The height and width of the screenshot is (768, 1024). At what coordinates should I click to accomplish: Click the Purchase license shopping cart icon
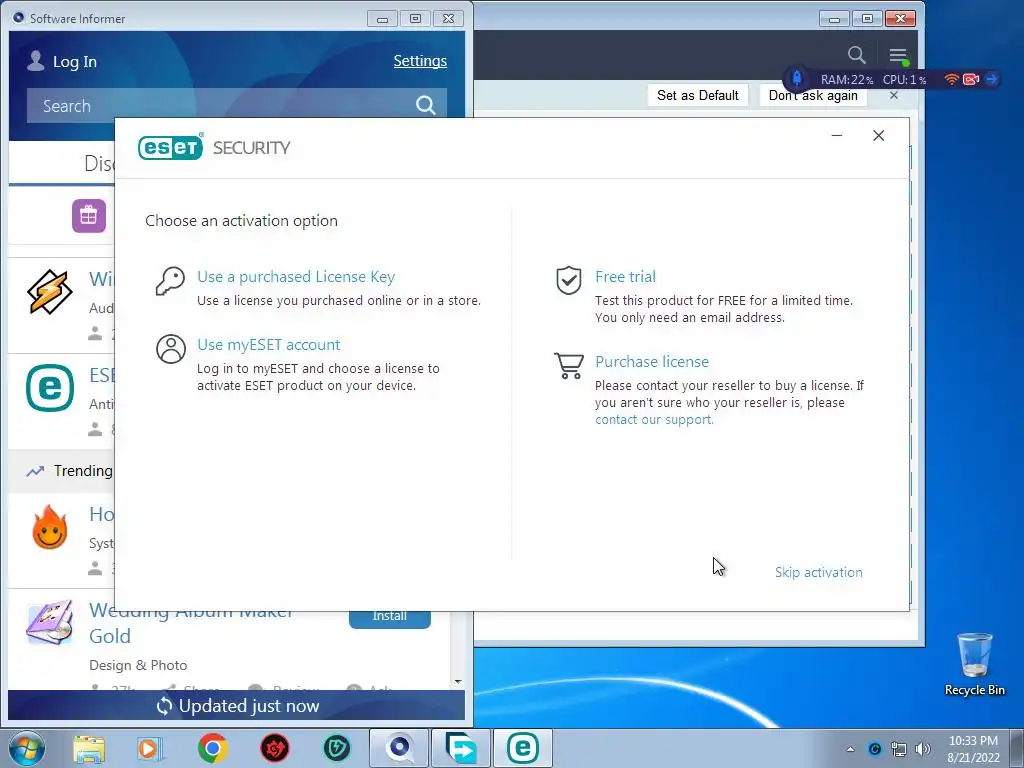coord(569,366)
